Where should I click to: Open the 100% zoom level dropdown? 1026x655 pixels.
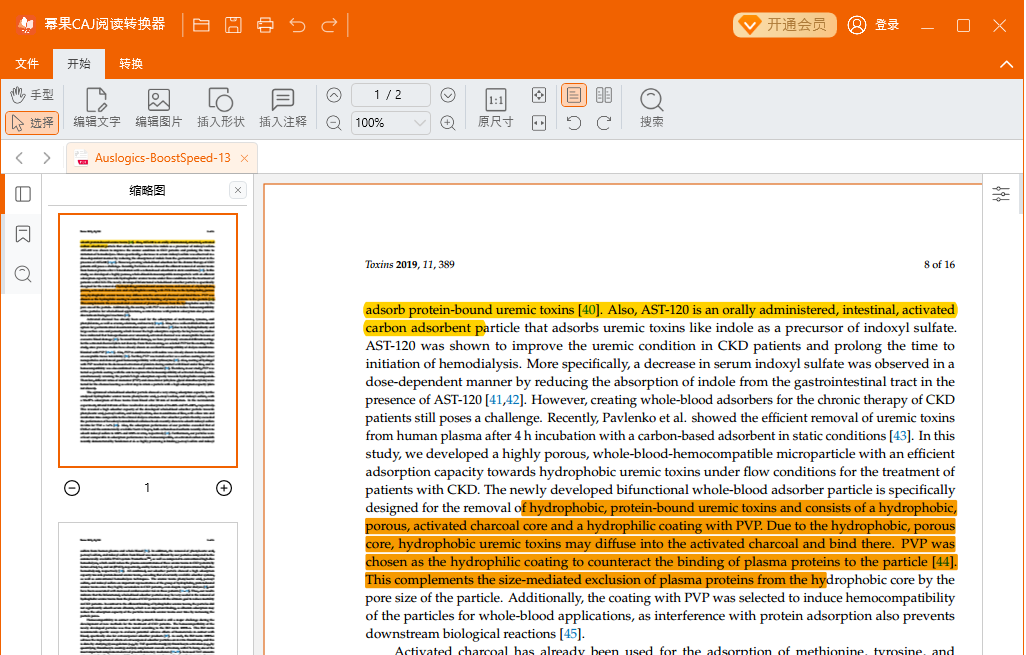420,123
